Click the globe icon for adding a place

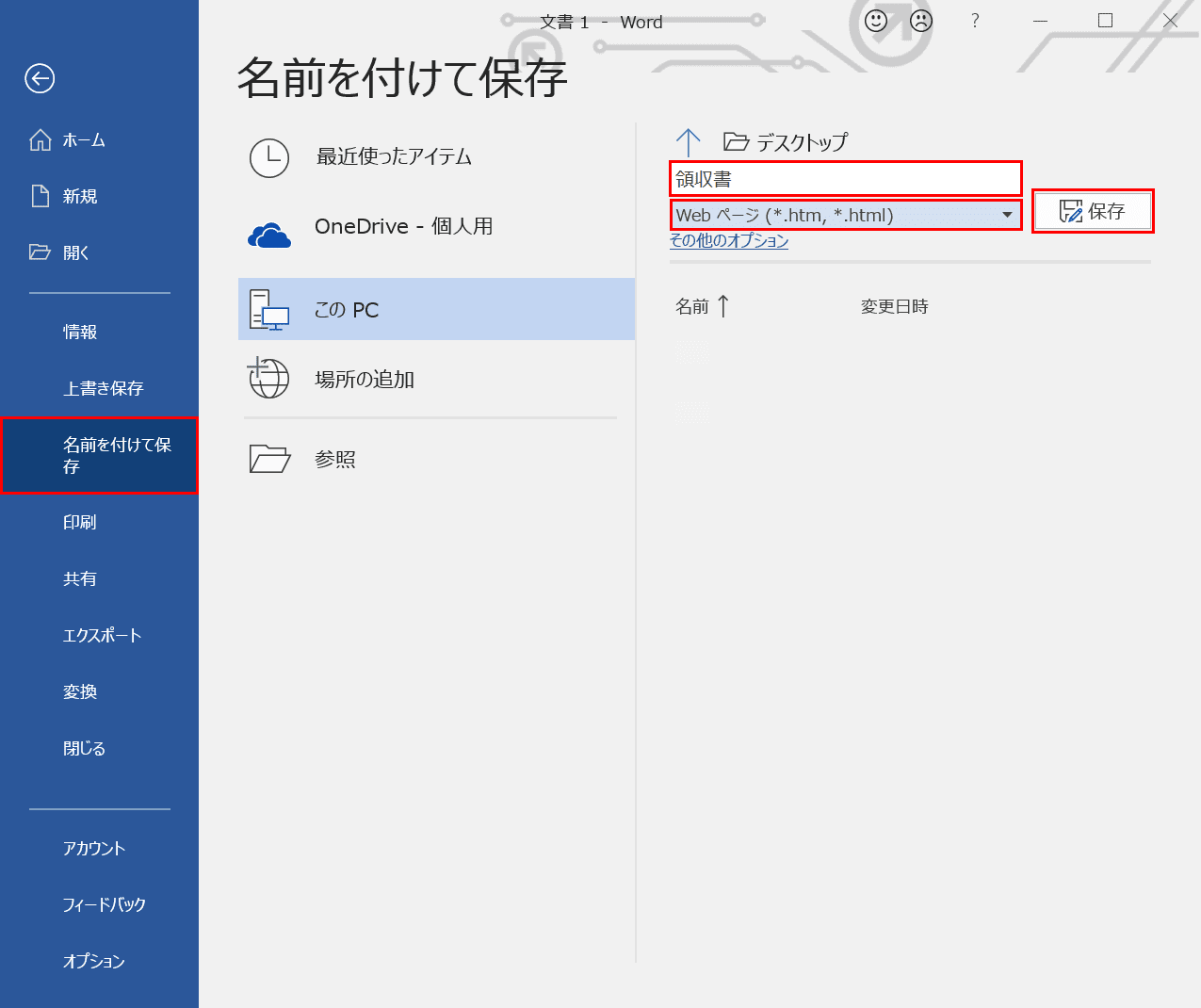tap(268, 377)
